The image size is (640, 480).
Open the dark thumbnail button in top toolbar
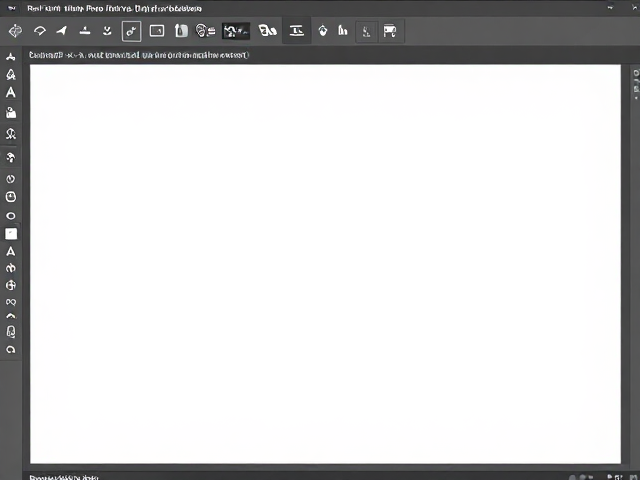pyautogui.click(x=236, y=31)
